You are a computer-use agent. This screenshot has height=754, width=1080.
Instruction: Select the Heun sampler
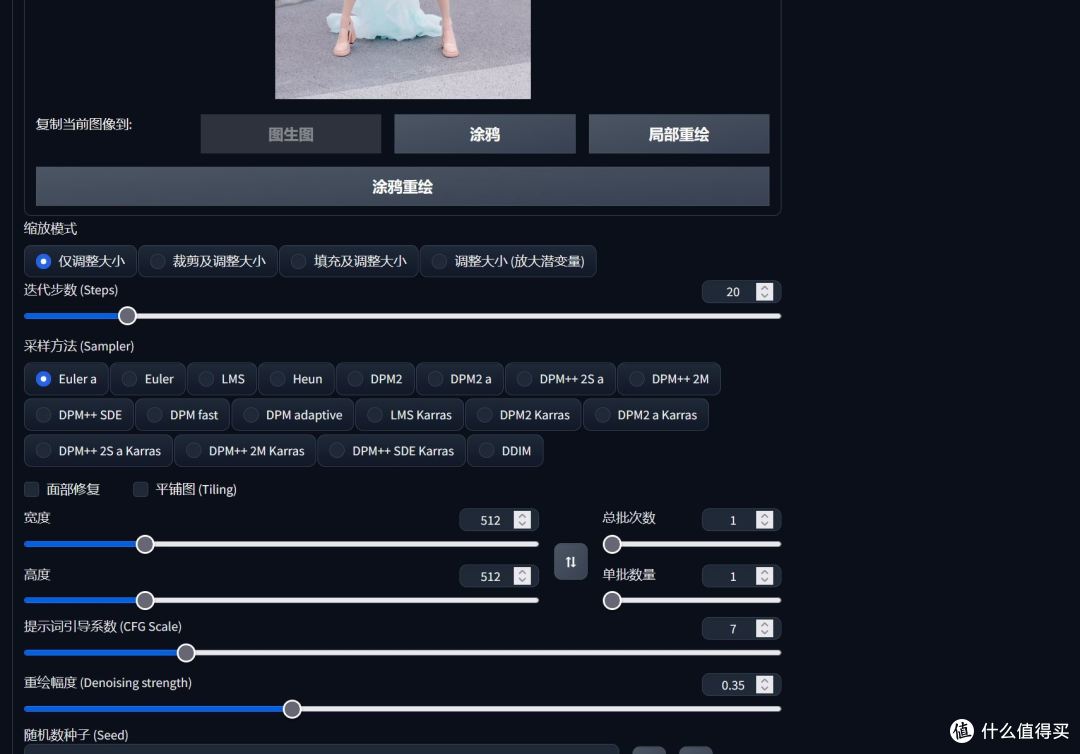tap(296, 378)
